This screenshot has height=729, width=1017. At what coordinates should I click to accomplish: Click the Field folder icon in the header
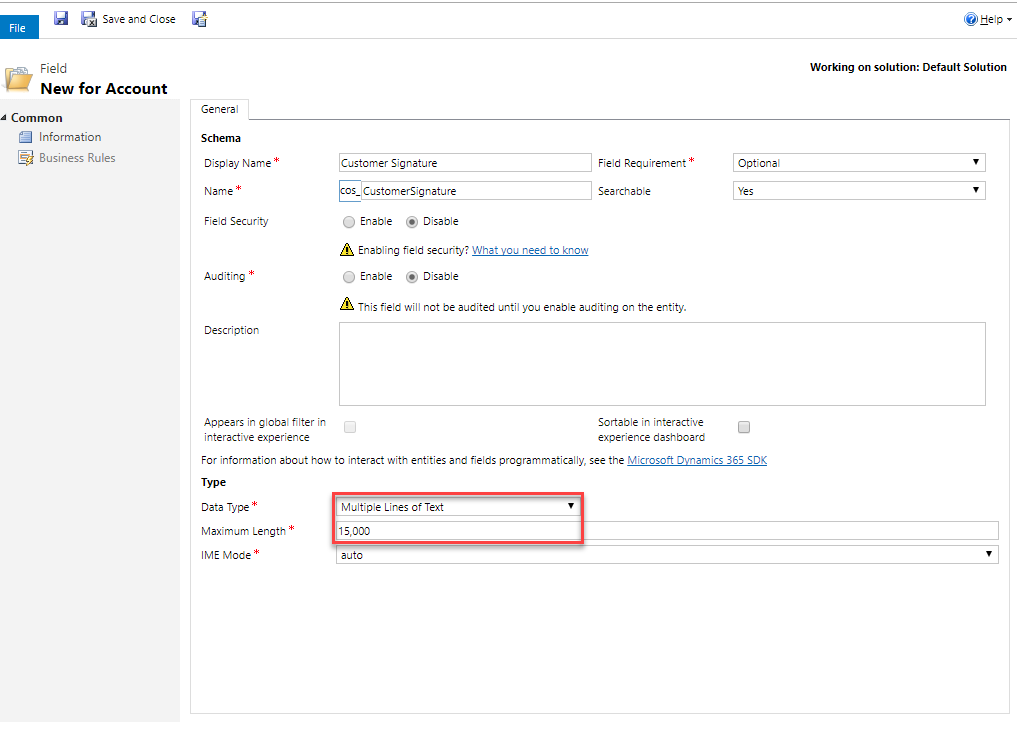pos(18,79)
